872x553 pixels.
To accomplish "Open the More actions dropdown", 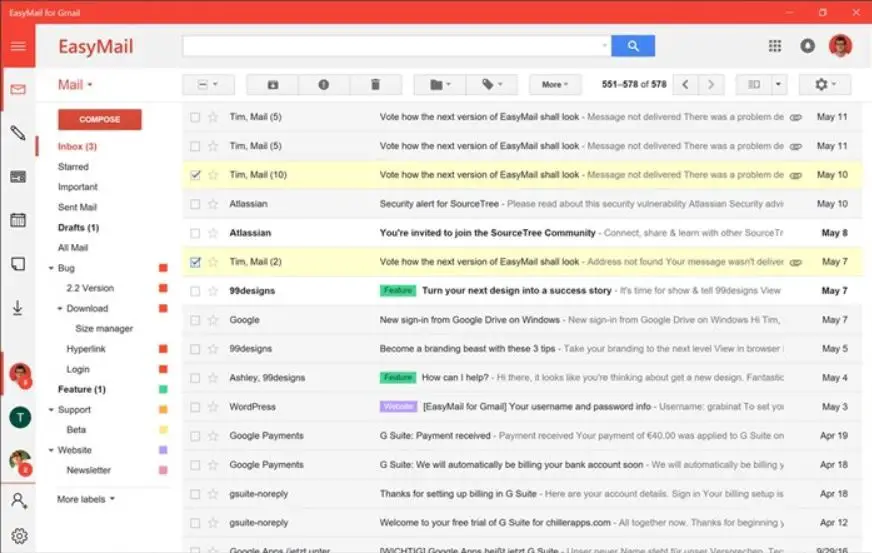I will 555,85.
